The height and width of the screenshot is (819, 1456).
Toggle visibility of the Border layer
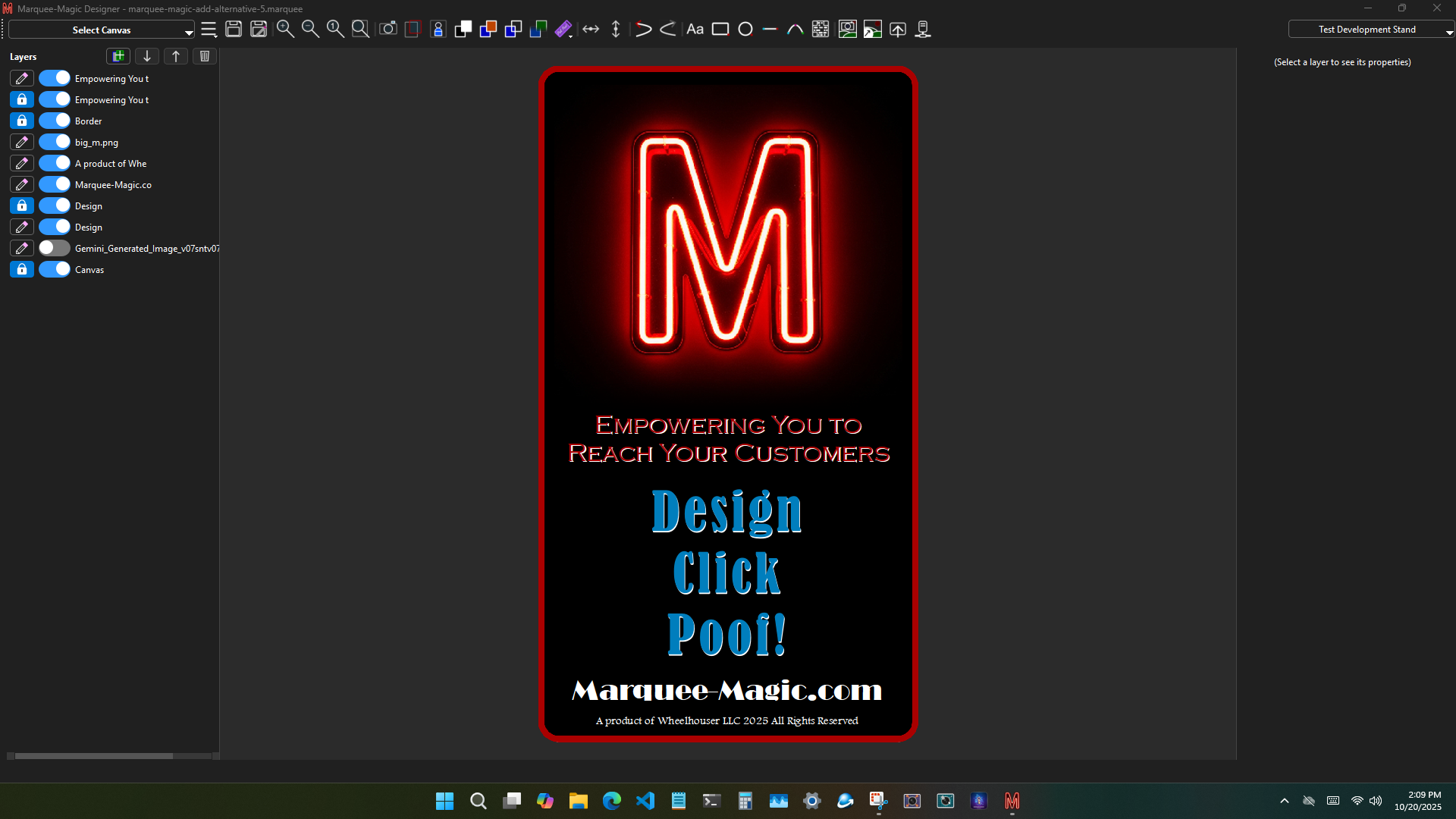(x=55, y=120)
